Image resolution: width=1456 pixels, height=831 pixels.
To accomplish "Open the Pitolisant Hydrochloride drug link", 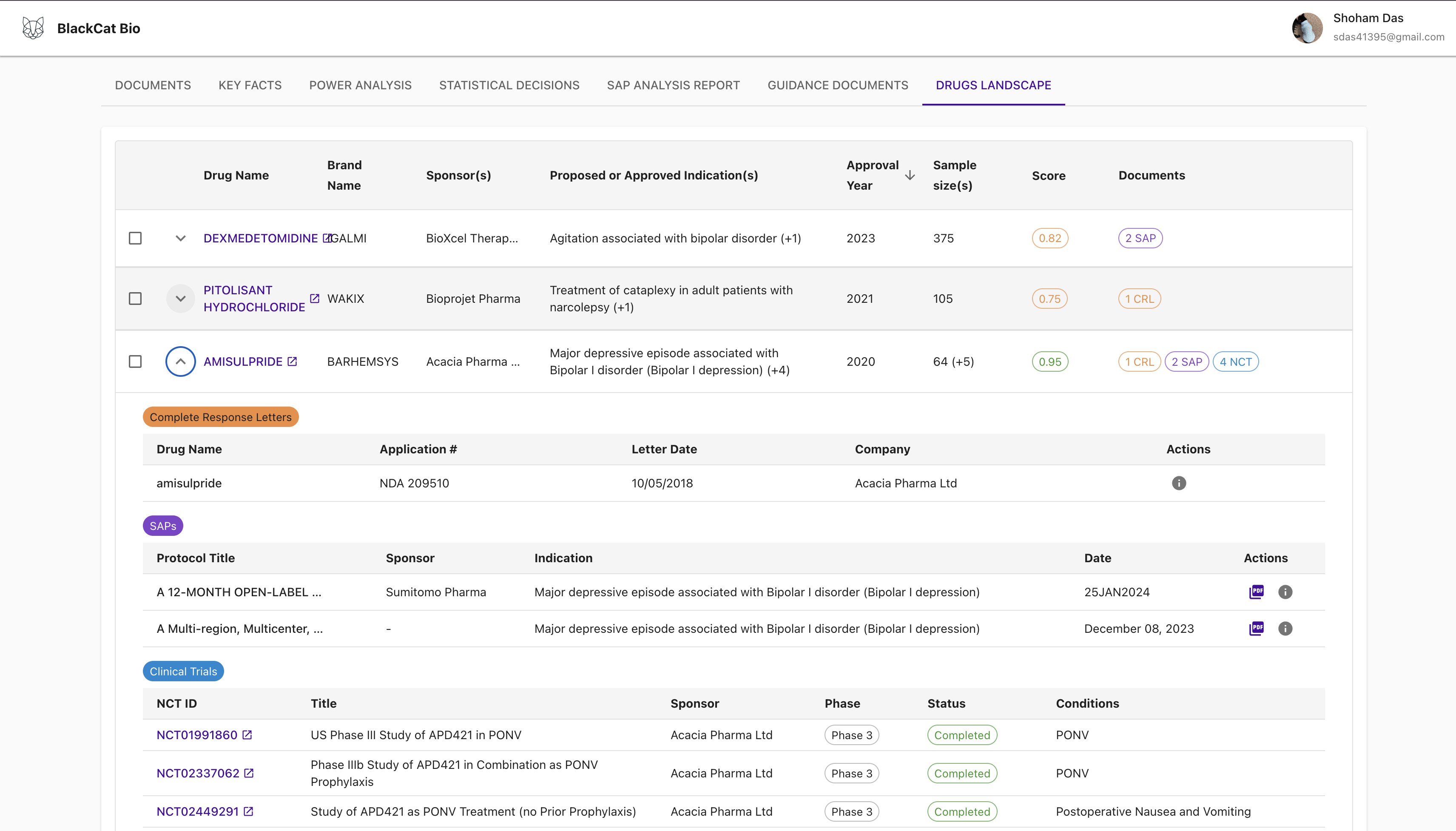I will (x=254, y=299).
